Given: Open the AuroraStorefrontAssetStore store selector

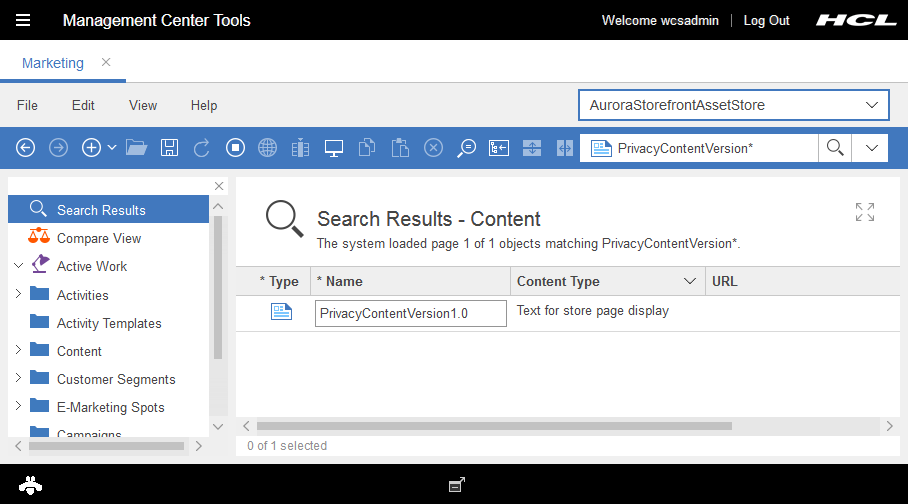Looking at the screenshot, I should click(733, 105).
